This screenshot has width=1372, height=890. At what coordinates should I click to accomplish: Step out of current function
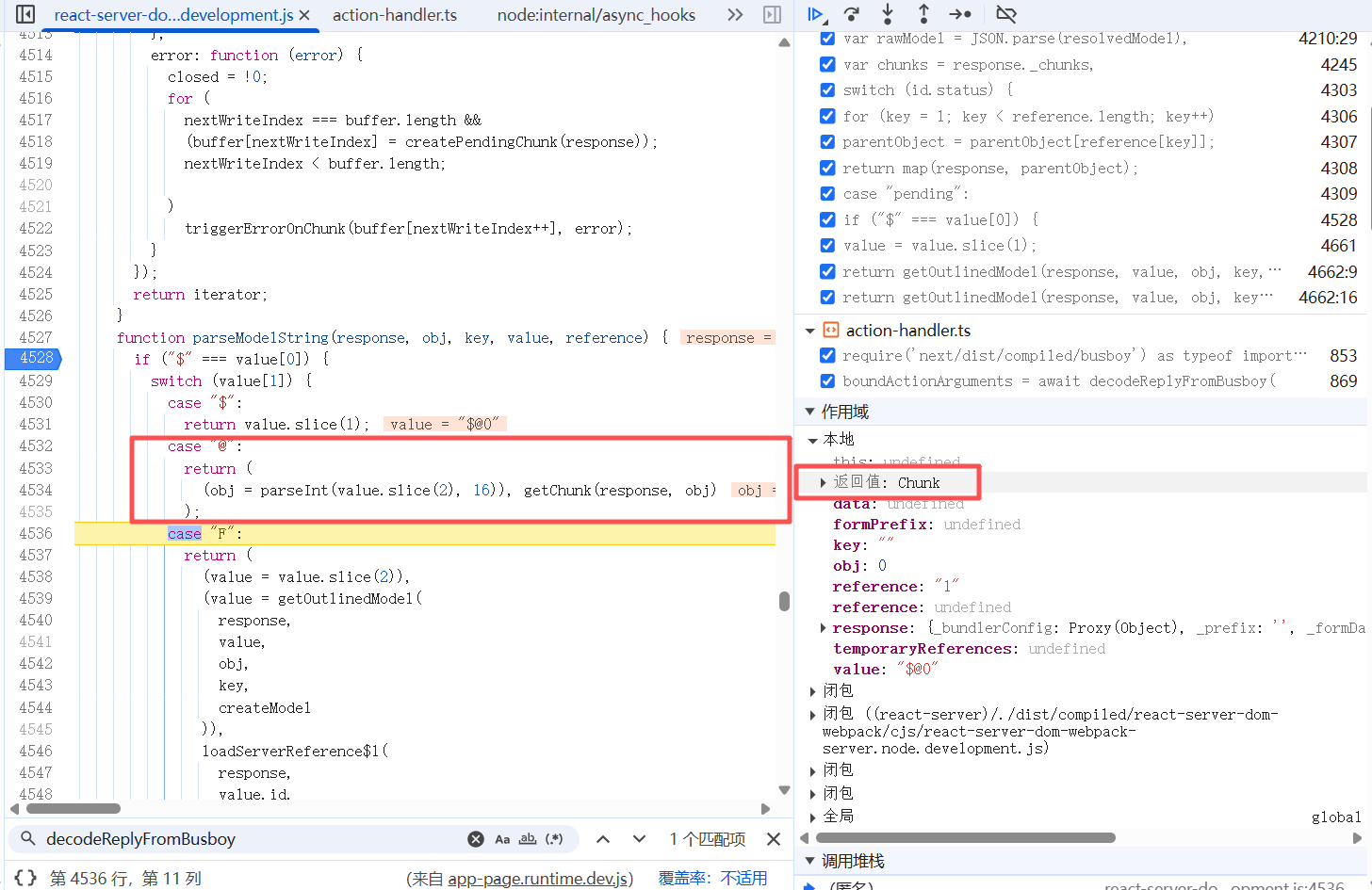coord(923,14)
